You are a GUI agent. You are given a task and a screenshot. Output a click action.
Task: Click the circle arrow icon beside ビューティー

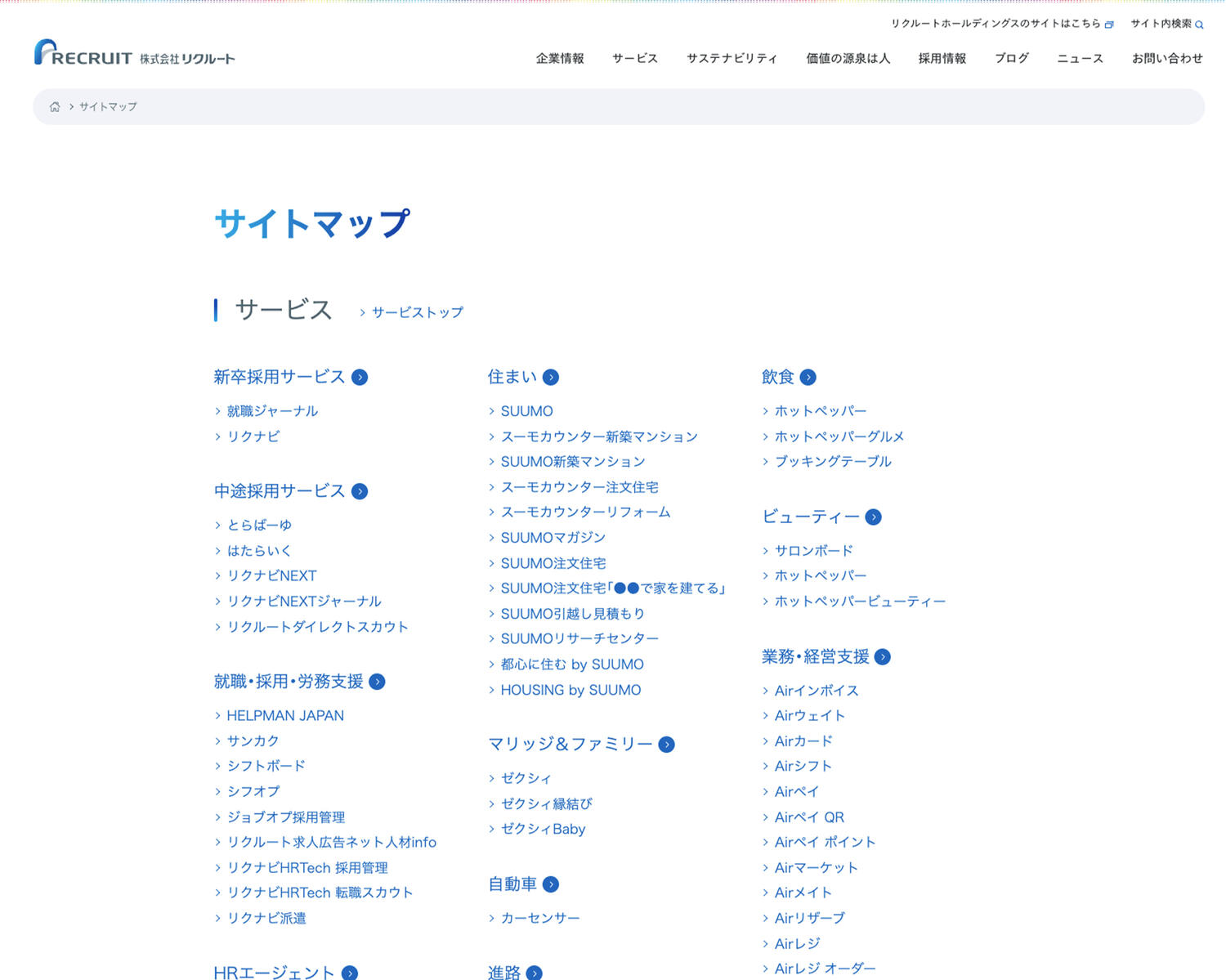pyautogui.click(x=874, y=517)
